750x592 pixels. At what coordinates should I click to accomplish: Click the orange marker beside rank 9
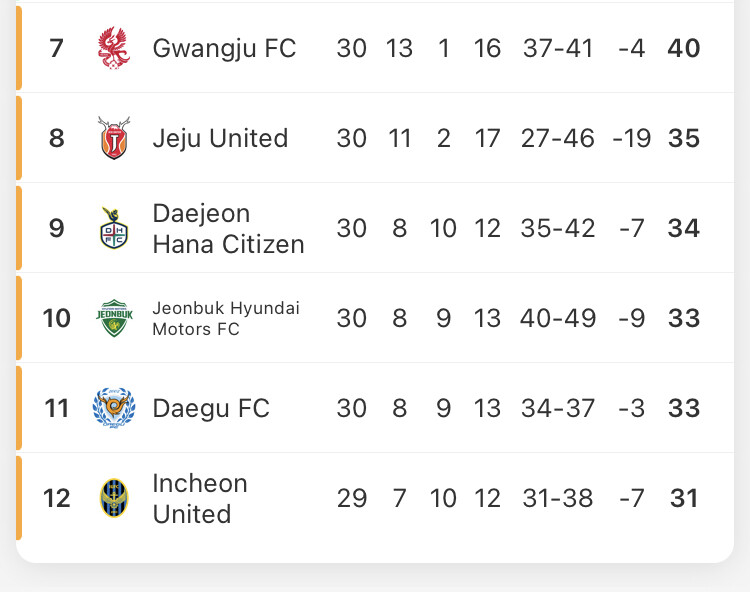(19, 228)
